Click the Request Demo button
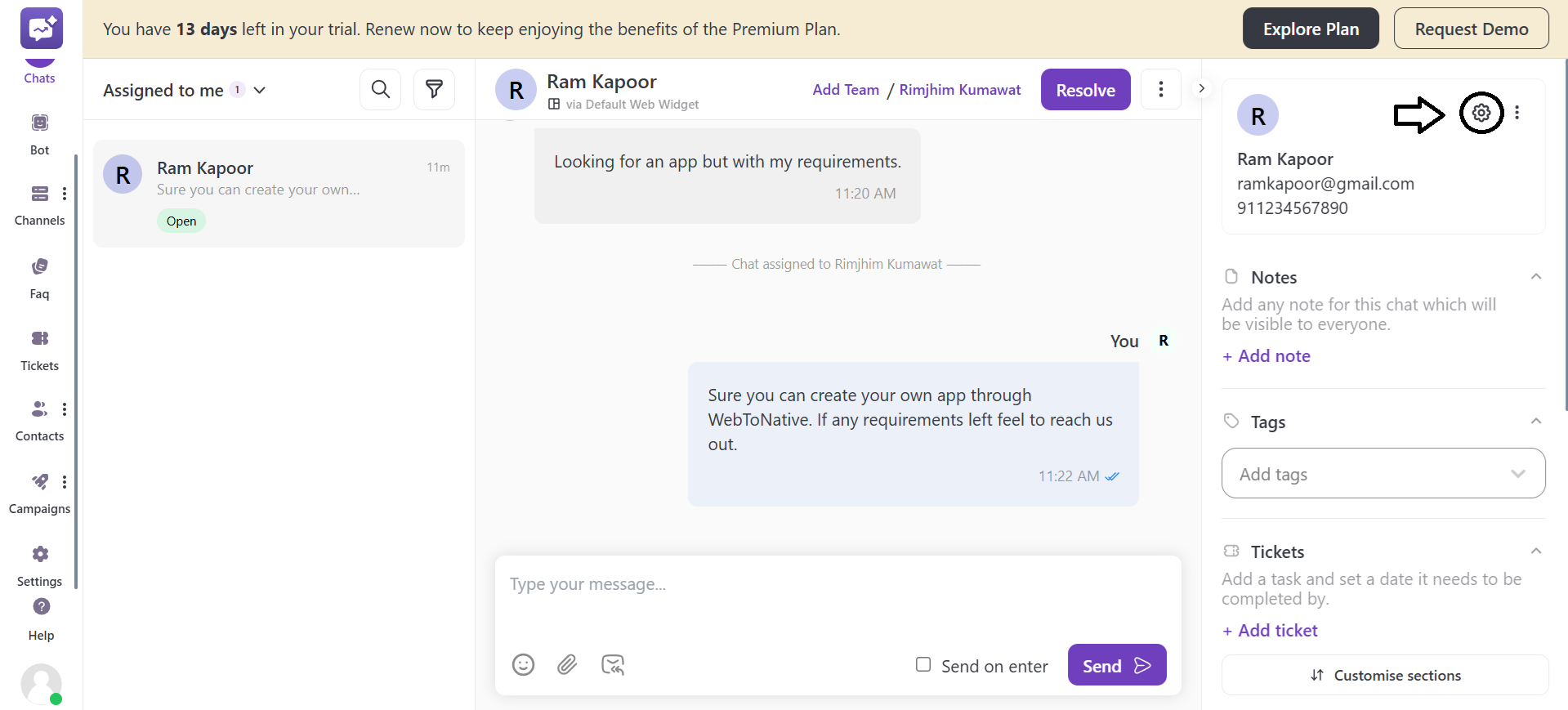Image resolution: width=1568 pixels, height=710 pixels. pos(1471,29)
